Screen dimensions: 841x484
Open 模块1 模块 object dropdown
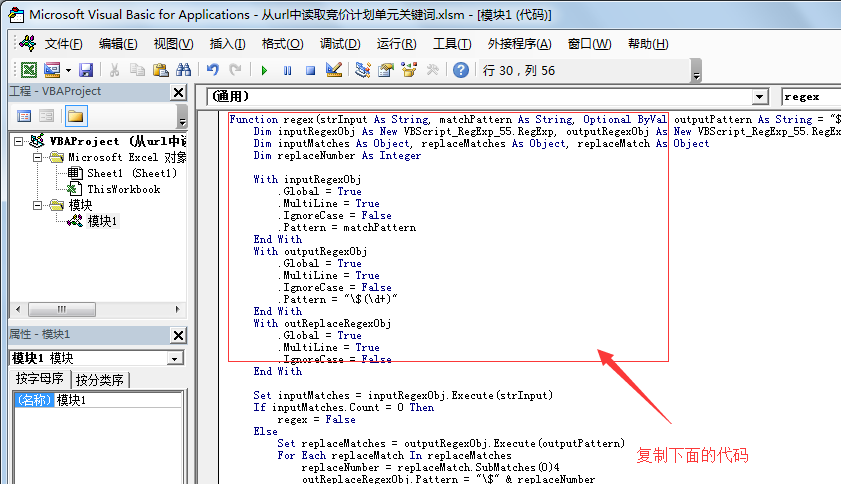click(x=175, y=358)
